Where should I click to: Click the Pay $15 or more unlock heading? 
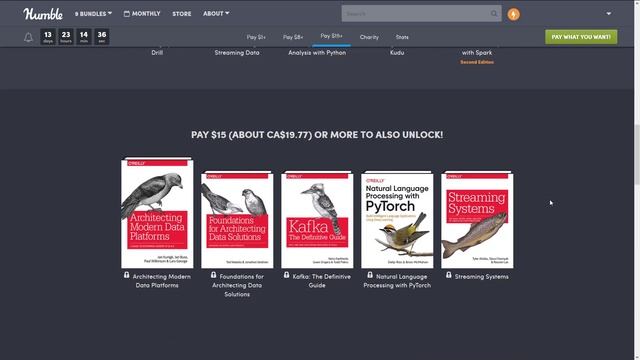pyautogui.click(x=317, y=135)
